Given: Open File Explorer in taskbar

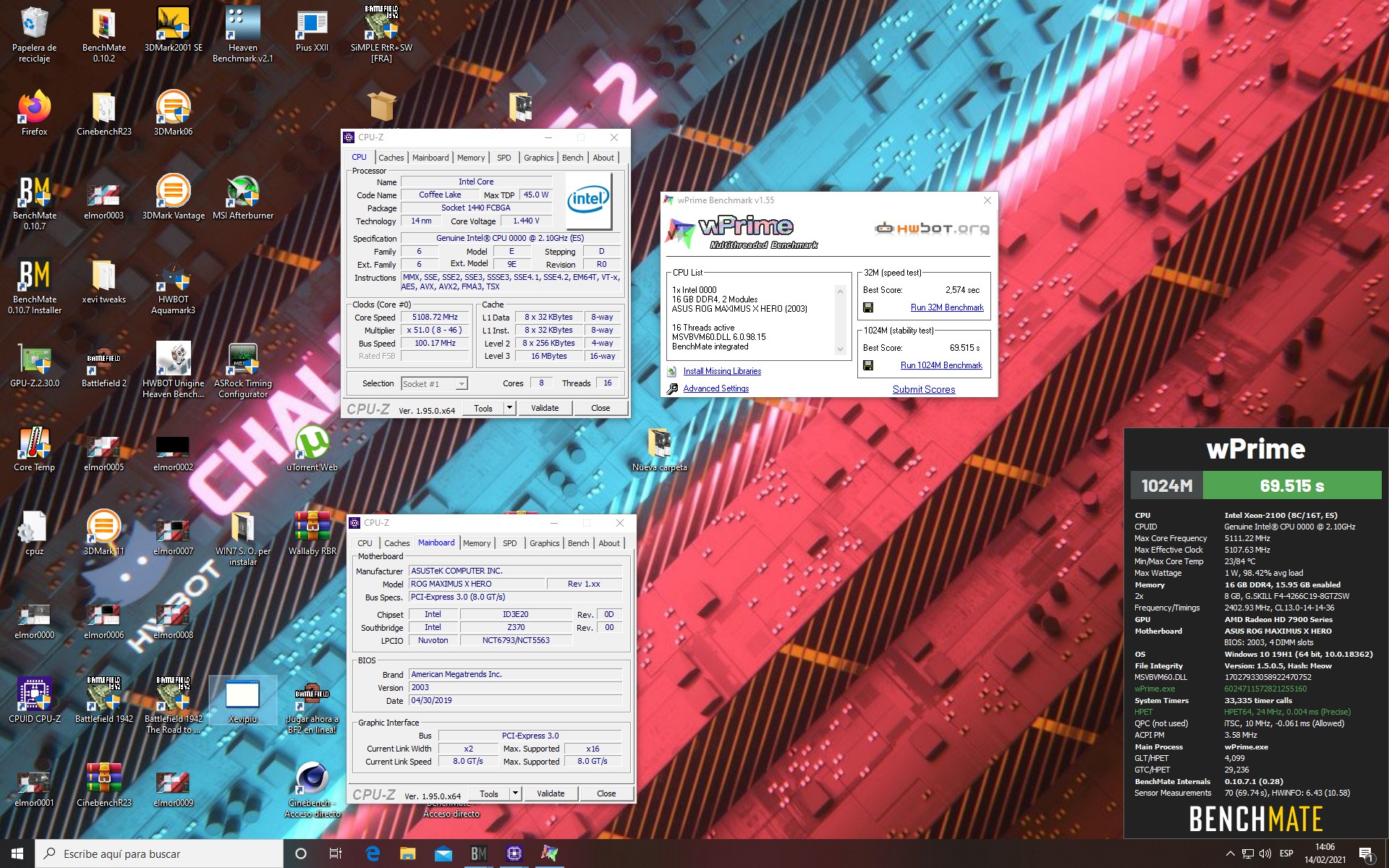Looking at the screenshot, I should click(x=408, y=854).
